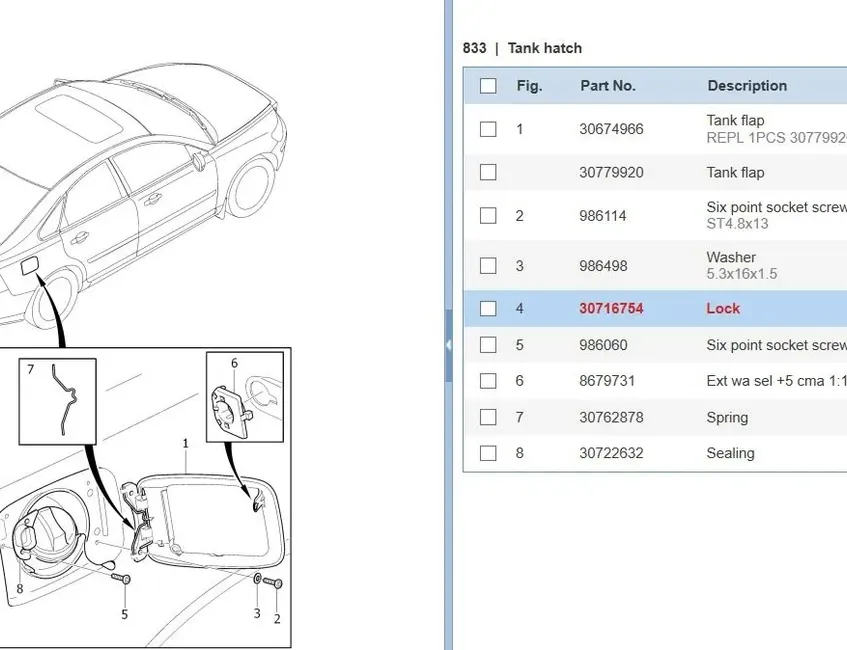Check the Six point socket screw 986114 checkbox
847x650 pixels.
click(x=487, y=215)
